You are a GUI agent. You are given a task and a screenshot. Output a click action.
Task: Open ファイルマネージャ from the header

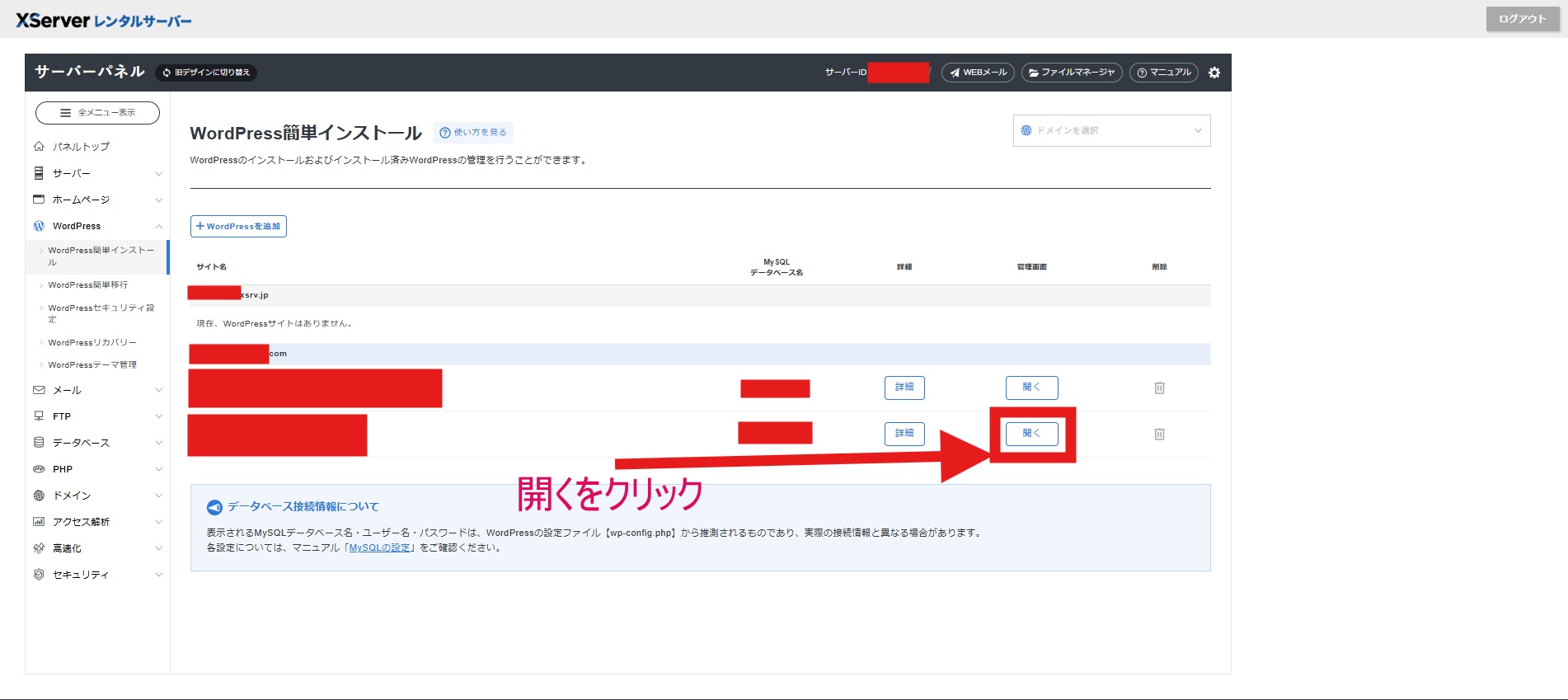(1072, 73)
